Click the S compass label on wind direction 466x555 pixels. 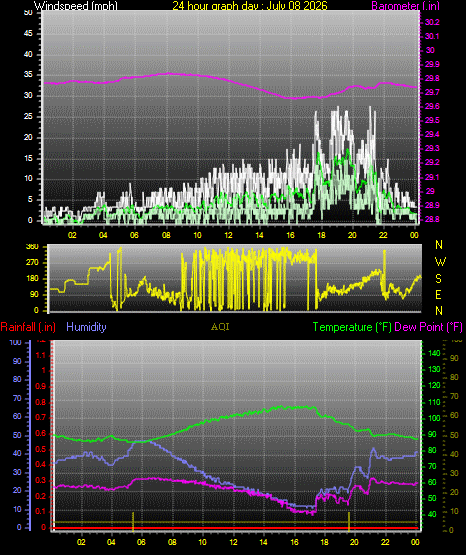coord(438,279)
